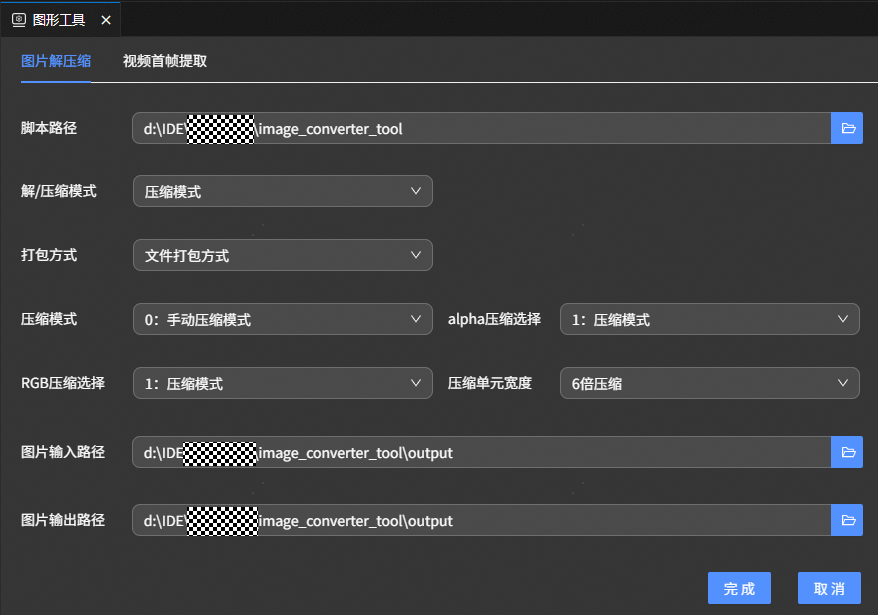Select the 图片解压缩 tab
The height and width of the screenshot is (615, 878).
(x=56, y=61)
